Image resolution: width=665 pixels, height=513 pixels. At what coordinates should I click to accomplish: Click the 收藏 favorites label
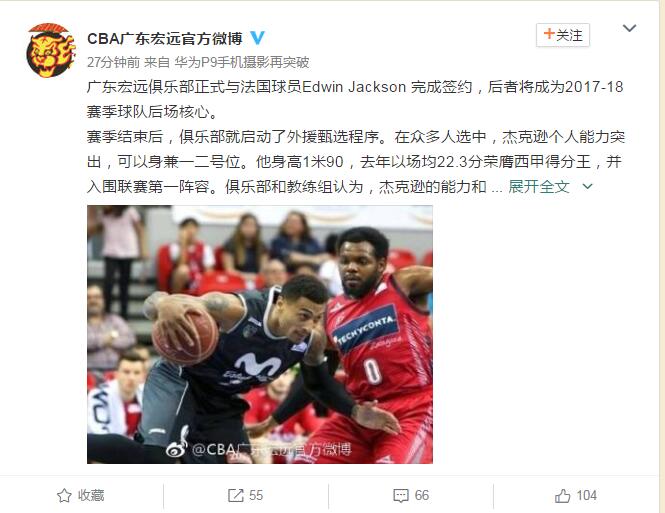pyautogui.click(x=91, y=495)
